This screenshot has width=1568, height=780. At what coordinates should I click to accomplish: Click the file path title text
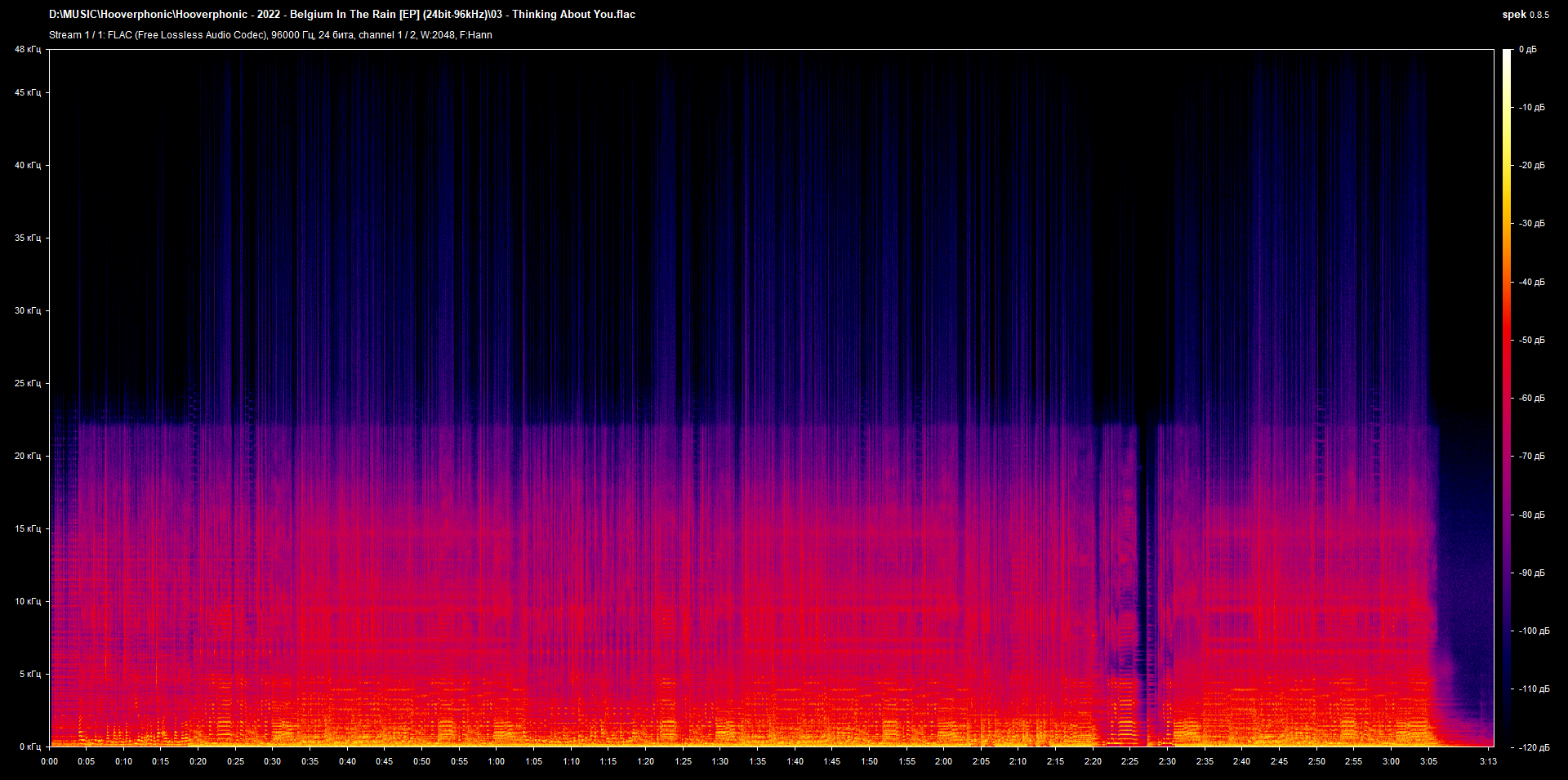tap(343, 14)
